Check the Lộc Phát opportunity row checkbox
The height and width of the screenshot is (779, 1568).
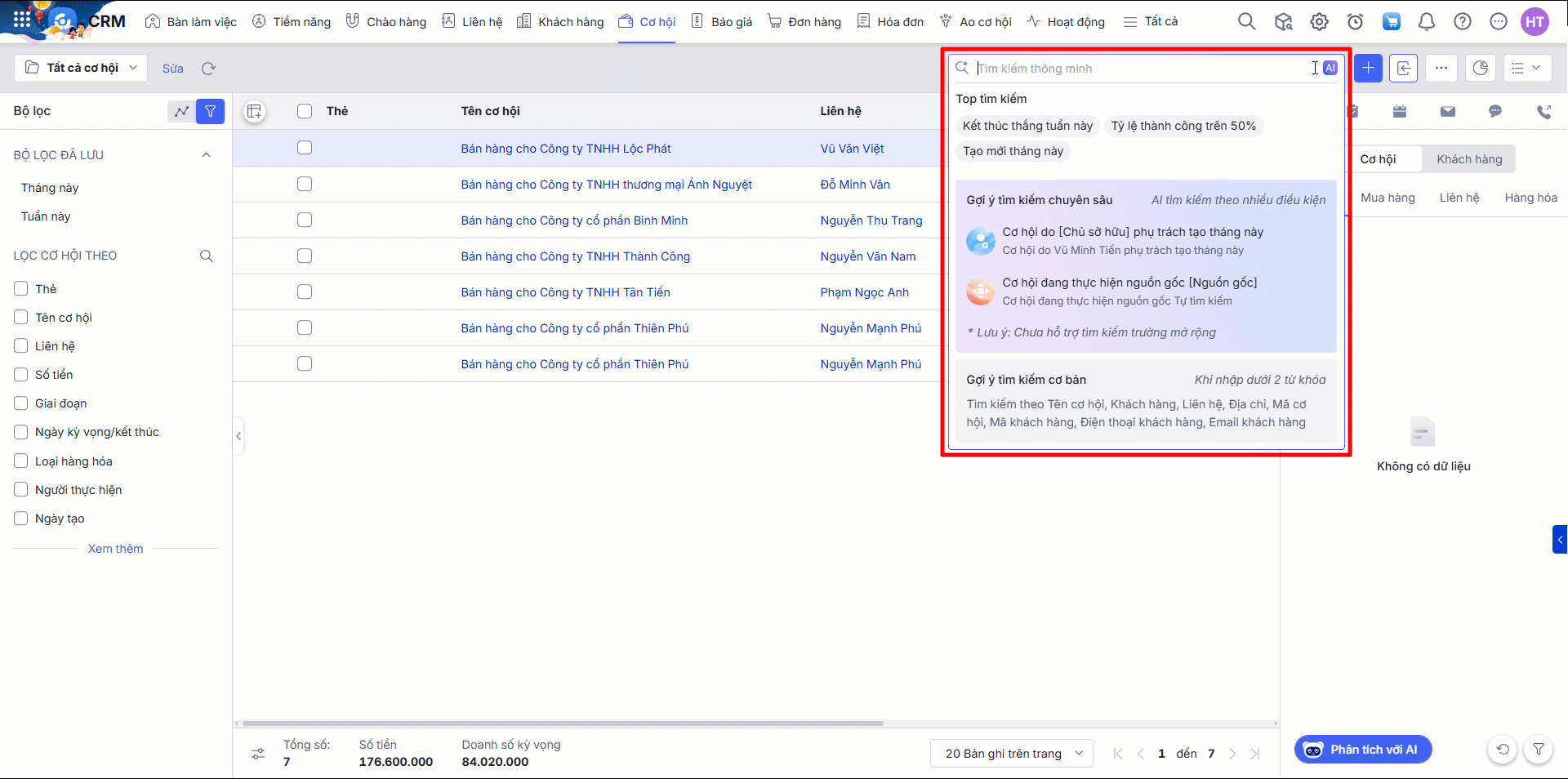point(305,148)
